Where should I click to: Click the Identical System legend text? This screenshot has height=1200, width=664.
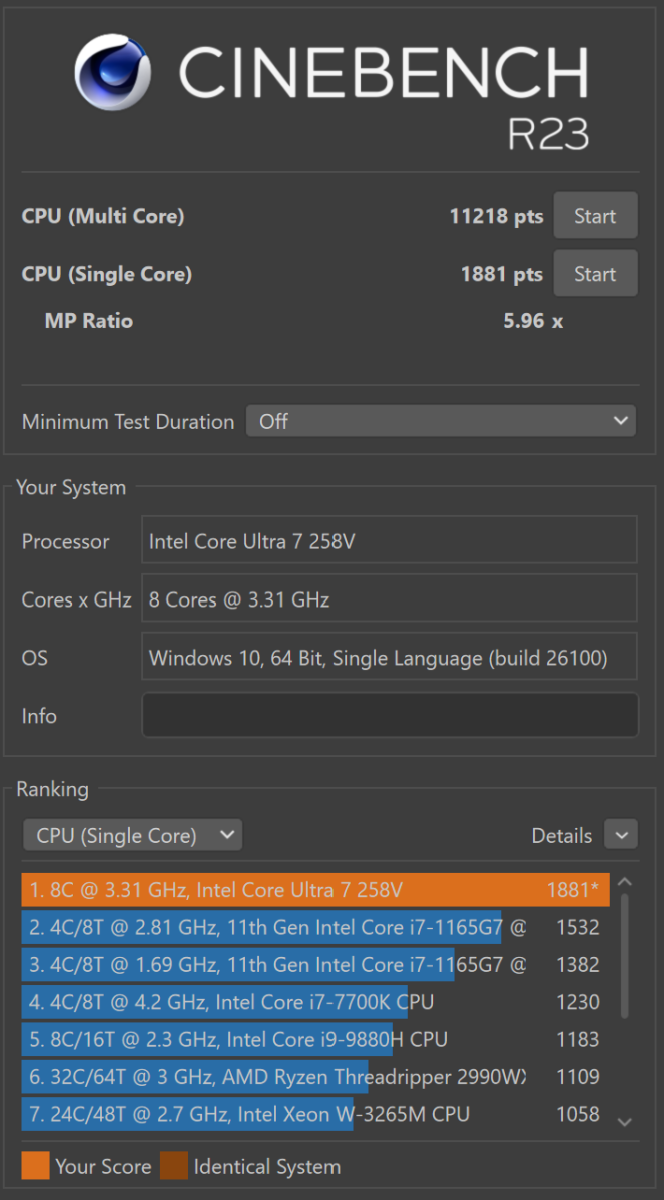point(267,1167)
